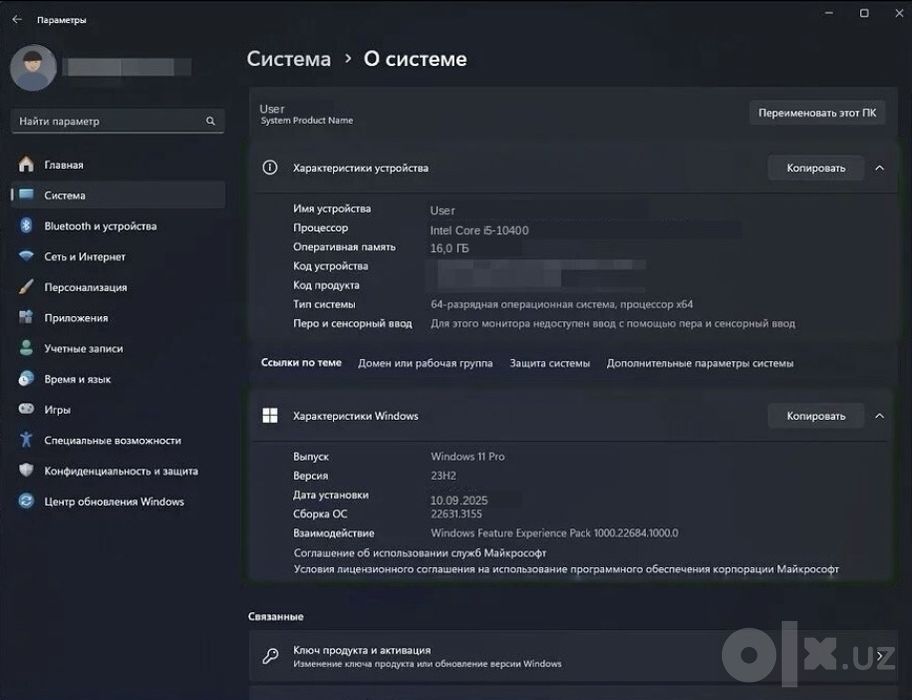This screenshot has width=912, height=700.
Task: Click the Специальные возможности accessibility icon
Action: 26,440
